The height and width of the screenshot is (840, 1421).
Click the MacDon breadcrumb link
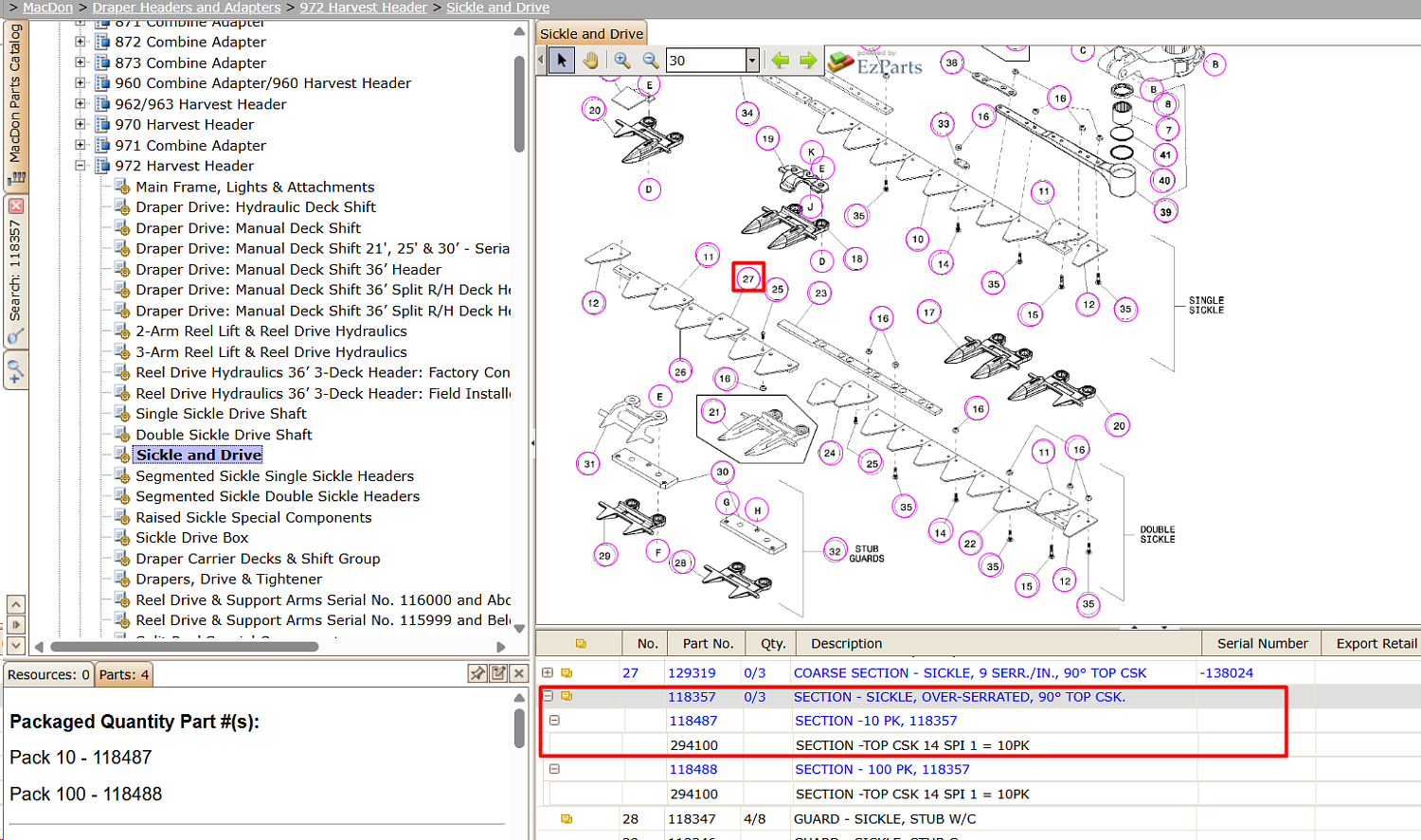(x=47, y=8)
